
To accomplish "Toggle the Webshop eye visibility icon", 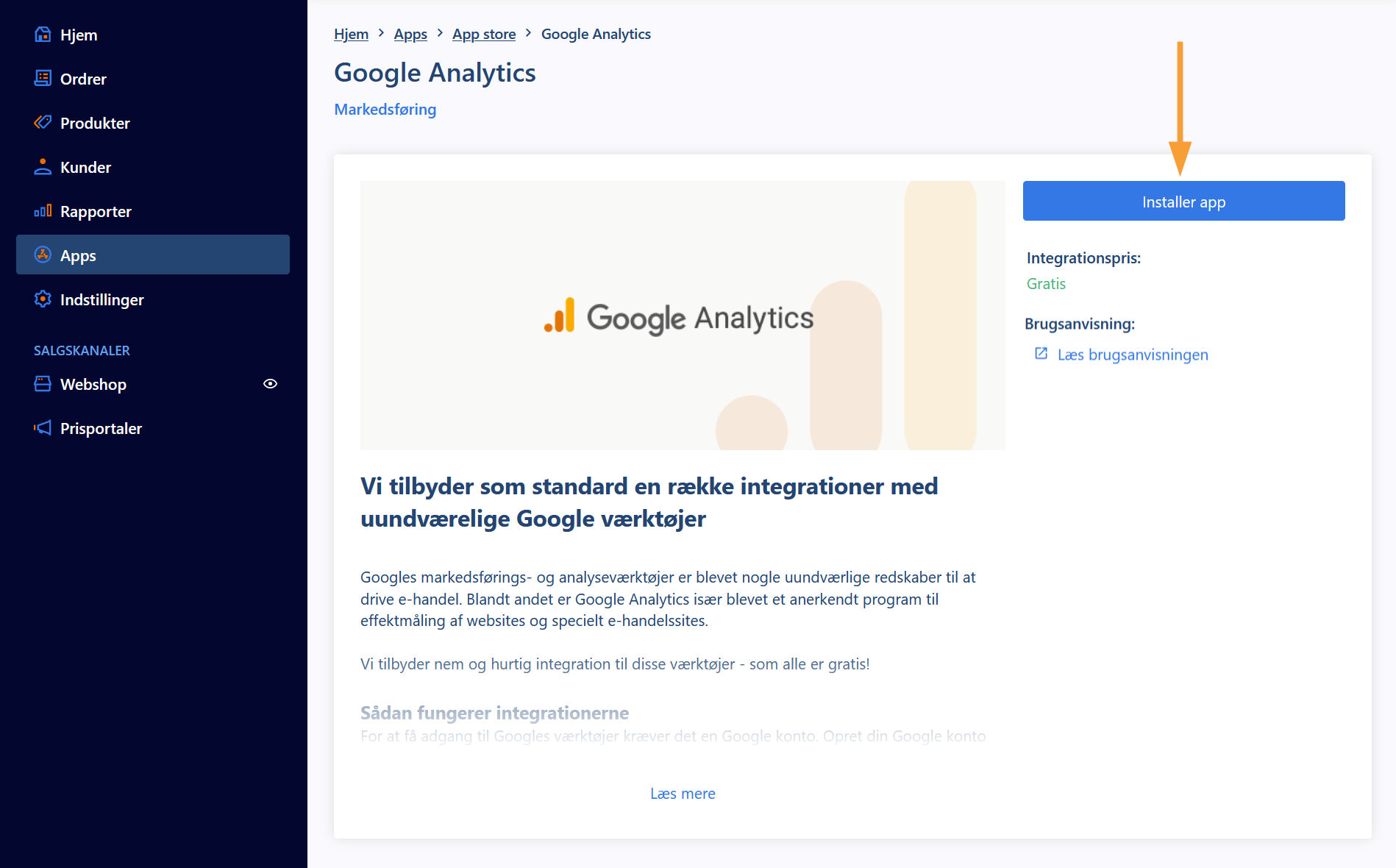I will 270,383.
